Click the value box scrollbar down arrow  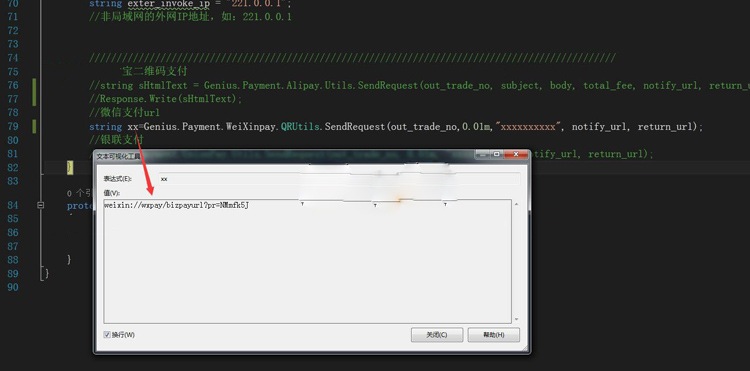[516, 319]
